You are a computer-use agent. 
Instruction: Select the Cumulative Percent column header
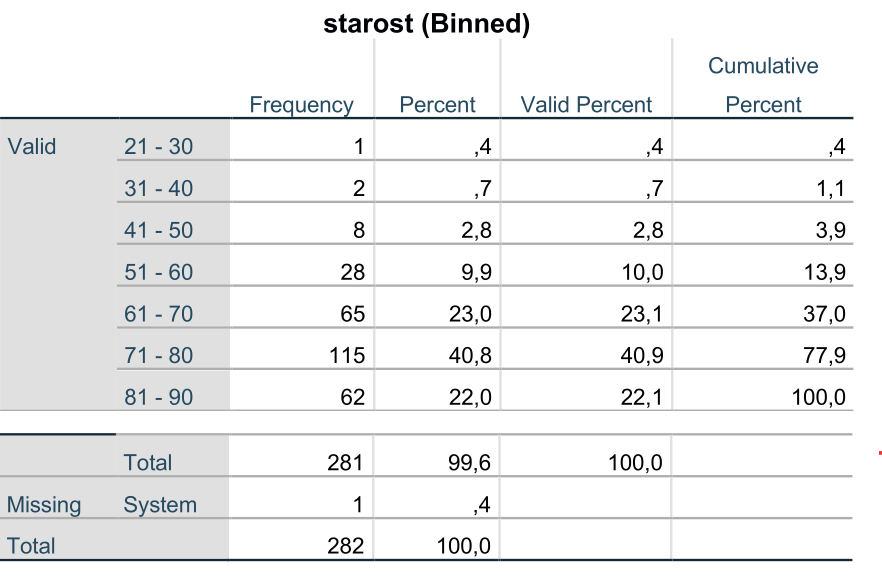click(x=763, y=85)
